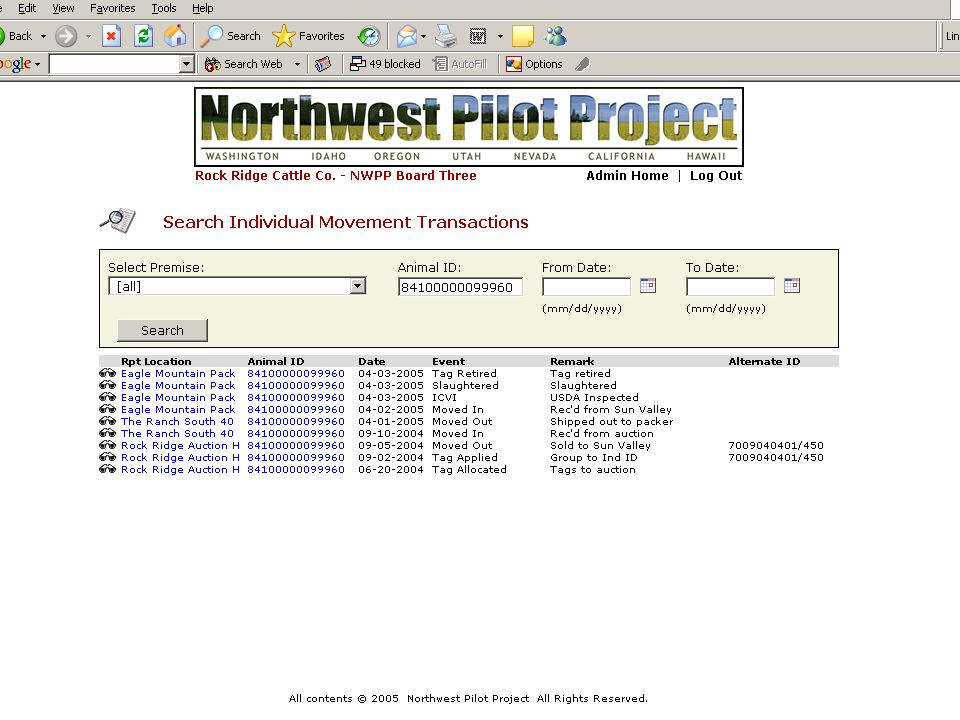Click Search Web on Google toolbar
The width and height of the screenshot is (960, 720).
click(x=244, y=64)
